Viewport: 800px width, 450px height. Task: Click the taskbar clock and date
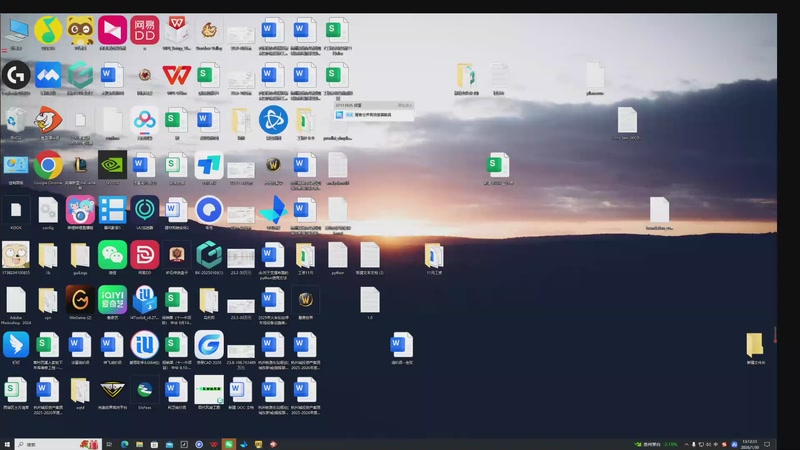tap(750, 444)
